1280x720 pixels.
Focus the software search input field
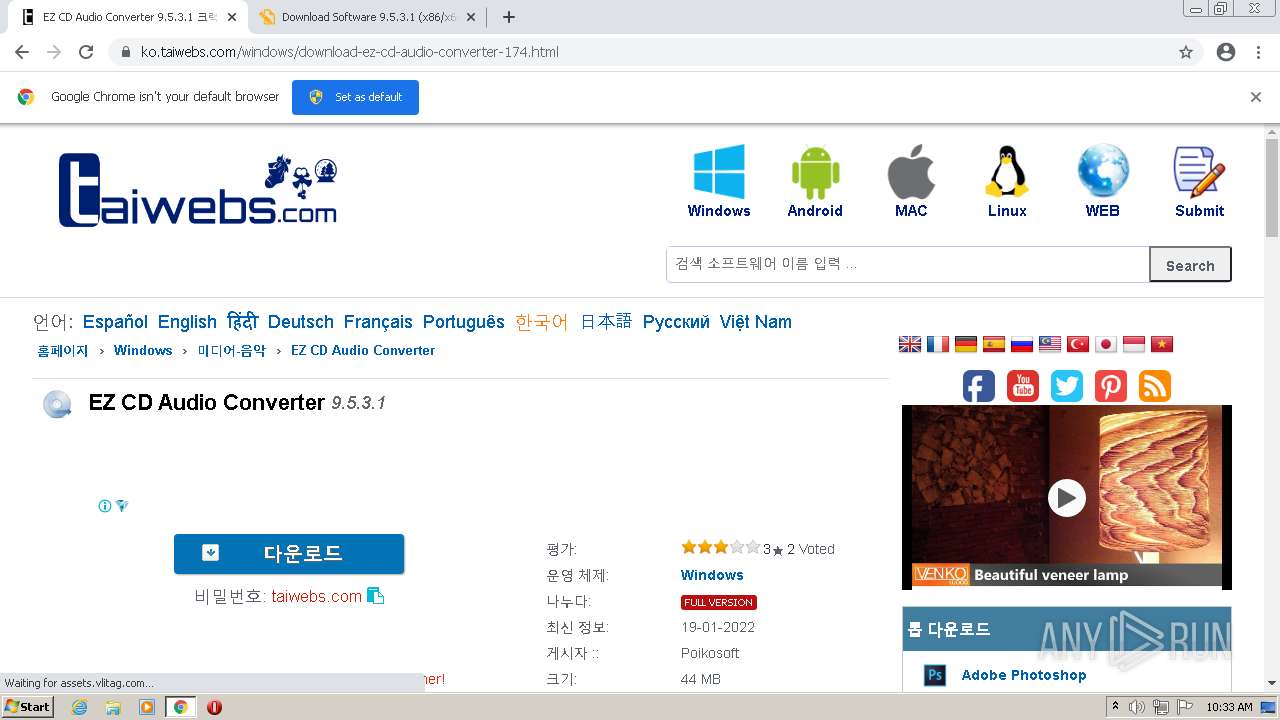click(908, 264)
